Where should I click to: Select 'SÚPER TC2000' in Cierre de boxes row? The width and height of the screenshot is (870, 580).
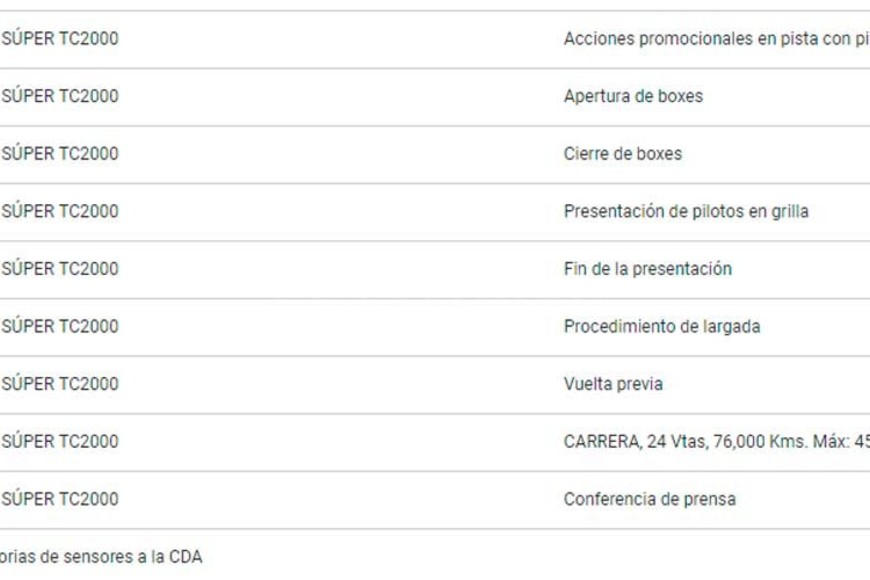tap(60, 154)
